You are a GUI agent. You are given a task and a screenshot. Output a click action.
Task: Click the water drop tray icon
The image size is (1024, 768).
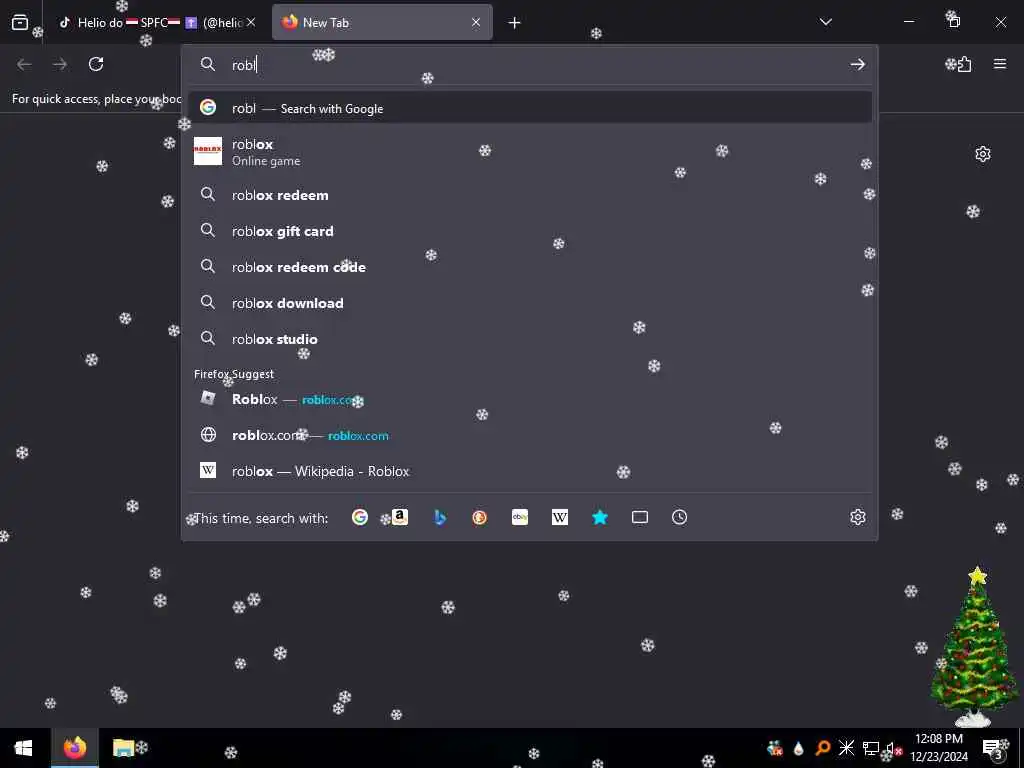(x=798, y=748)
